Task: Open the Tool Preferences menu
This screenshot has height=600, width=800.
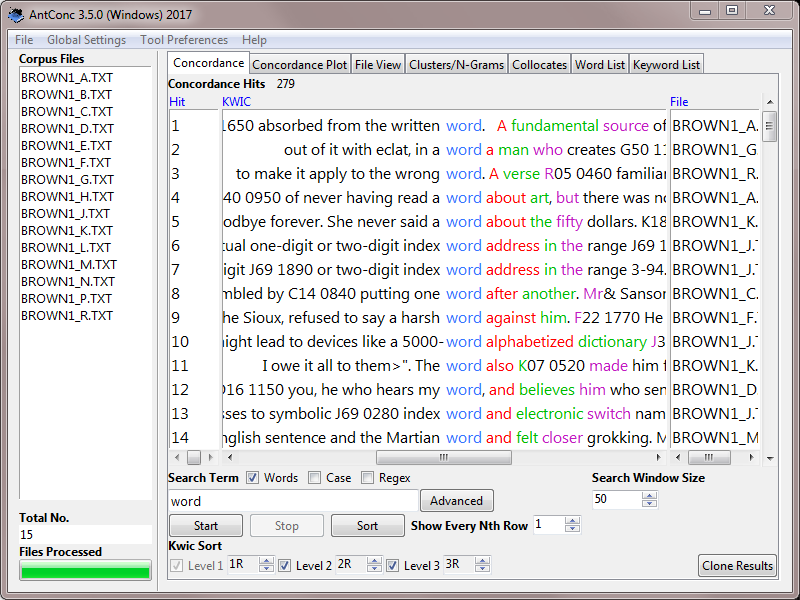Action: (183, 40)
